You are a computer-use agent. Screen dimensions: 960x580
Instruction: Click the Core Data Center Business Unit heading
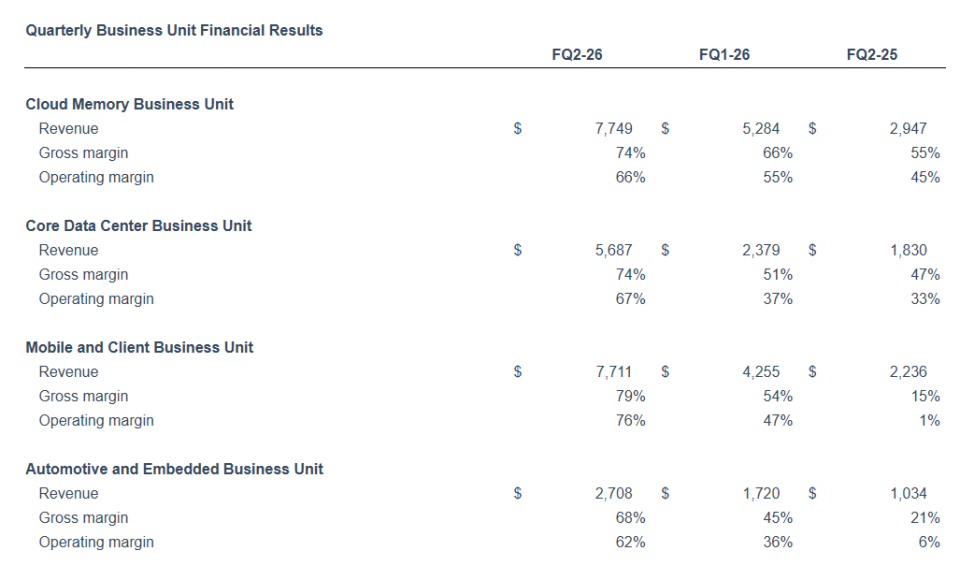point(138,226)
